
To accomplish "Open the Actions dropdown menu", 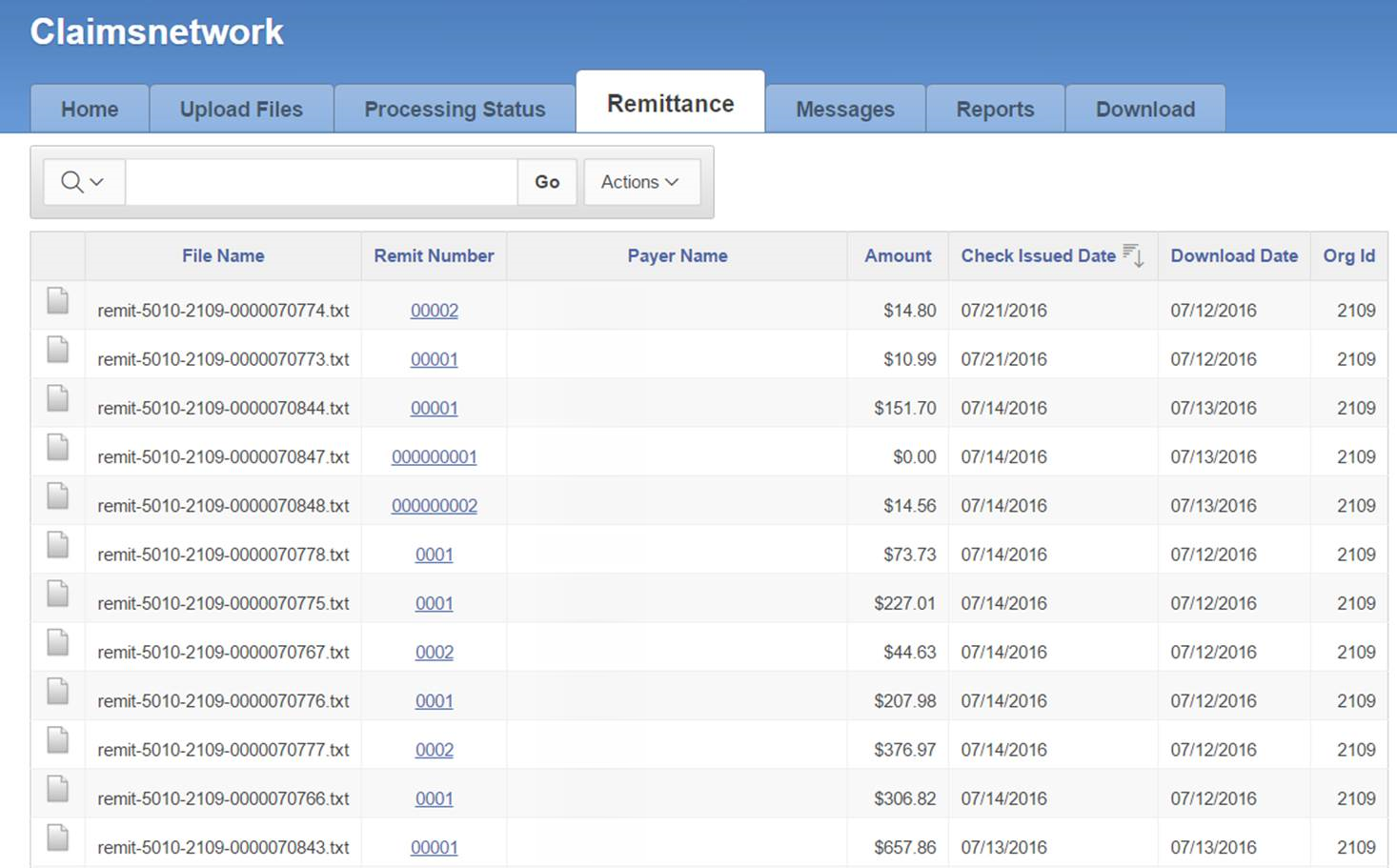I will coord(641,181).
